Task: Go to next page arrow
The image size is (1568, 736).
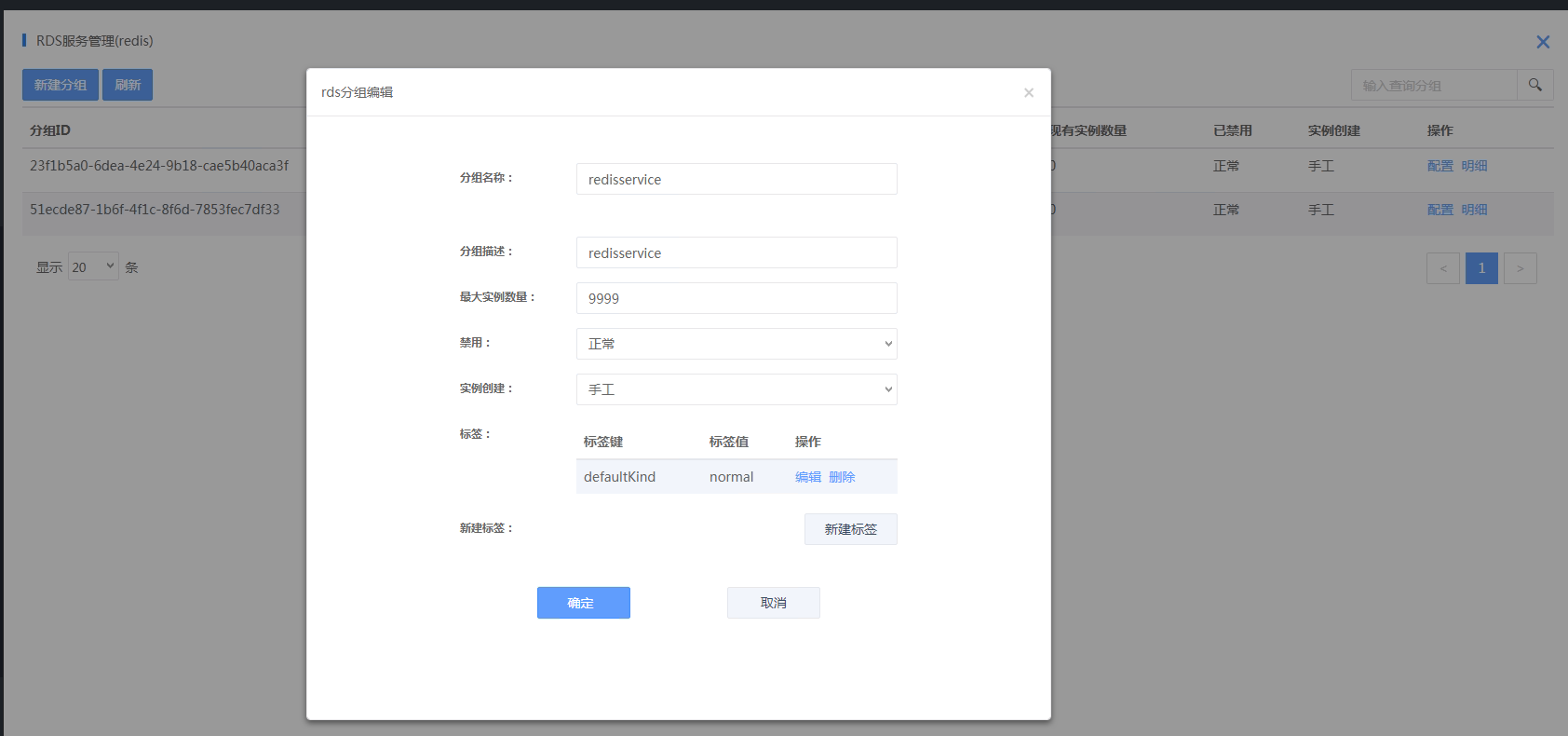Action: (1521, 268)
